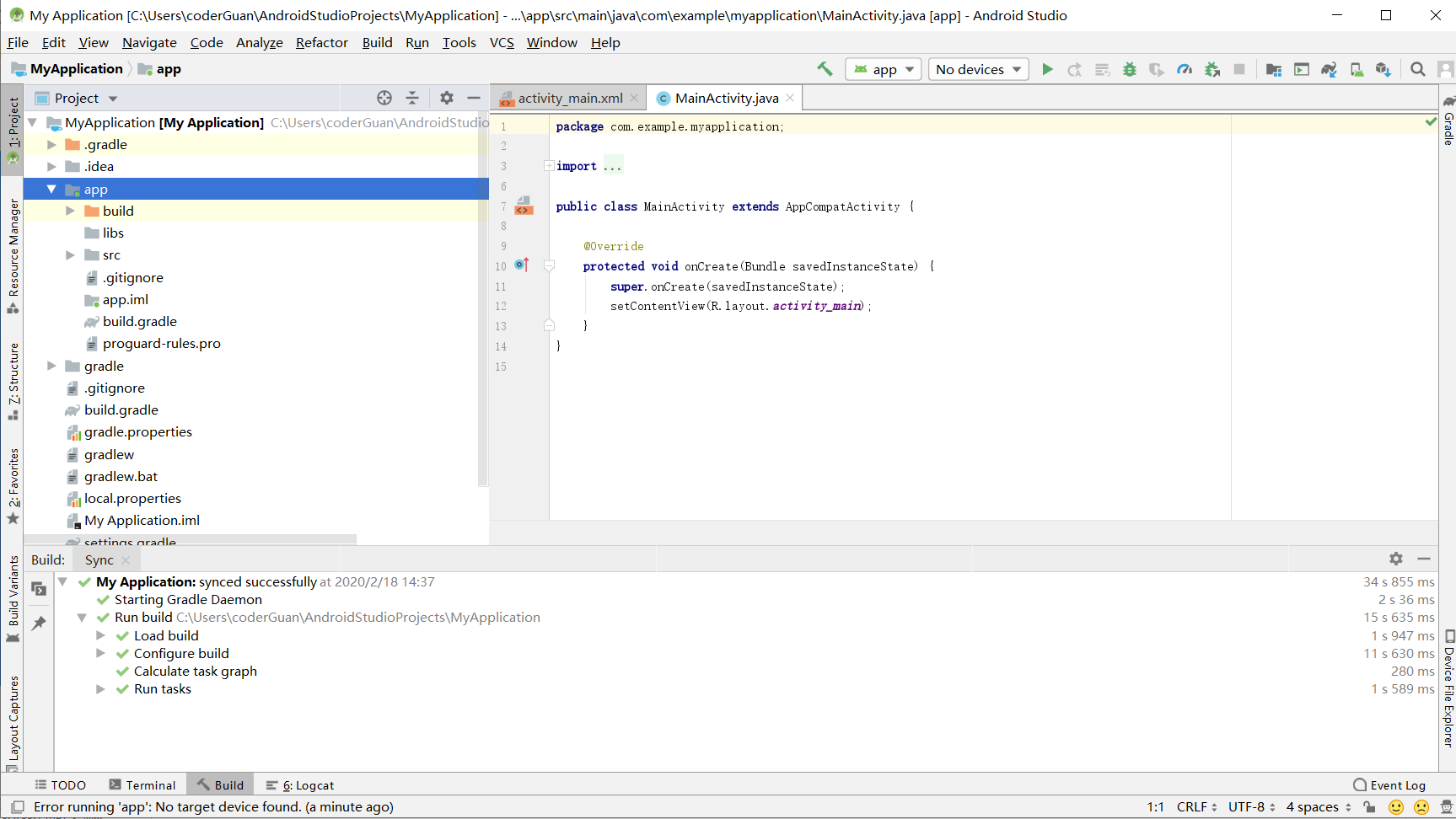
Task: Click Toggle view icon in Build panel
Action: [x=39, y=588]
